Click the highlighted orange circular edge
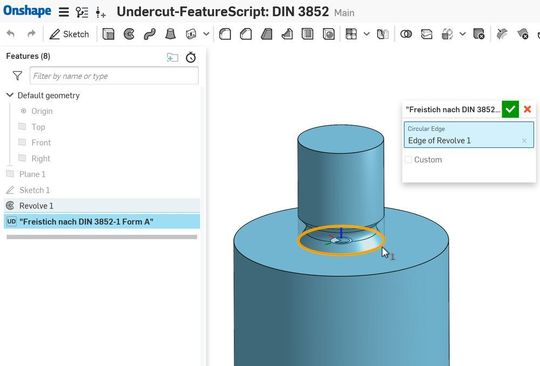This screenshot has width=540, height=366. 341,254
